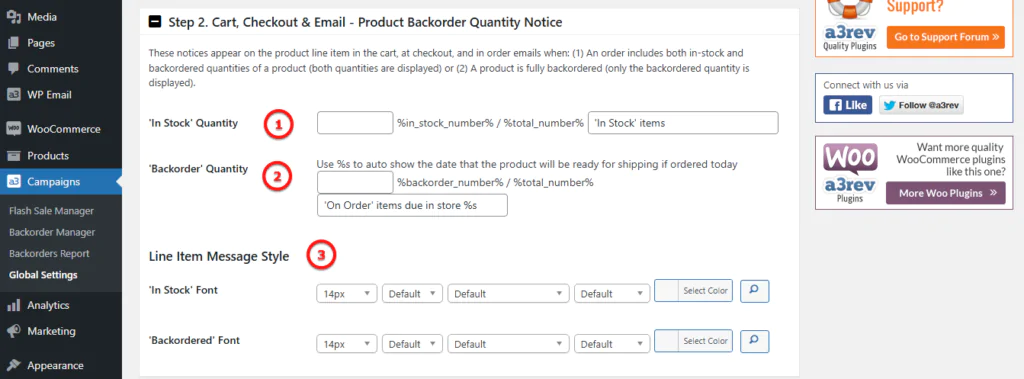Viewport: 1024px width, 379px height.
Task: Click the Comments speech bubble icon
Action: point(14,69)
